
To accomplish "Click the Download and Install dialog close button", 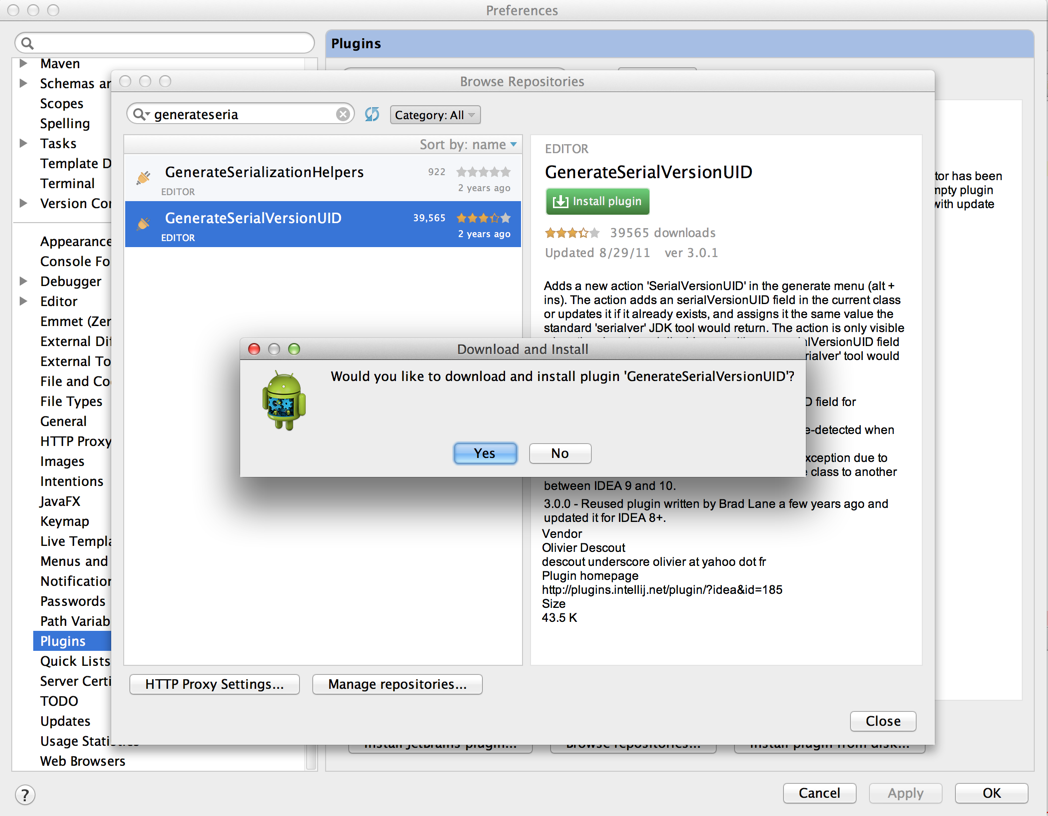I will point(254,349).
